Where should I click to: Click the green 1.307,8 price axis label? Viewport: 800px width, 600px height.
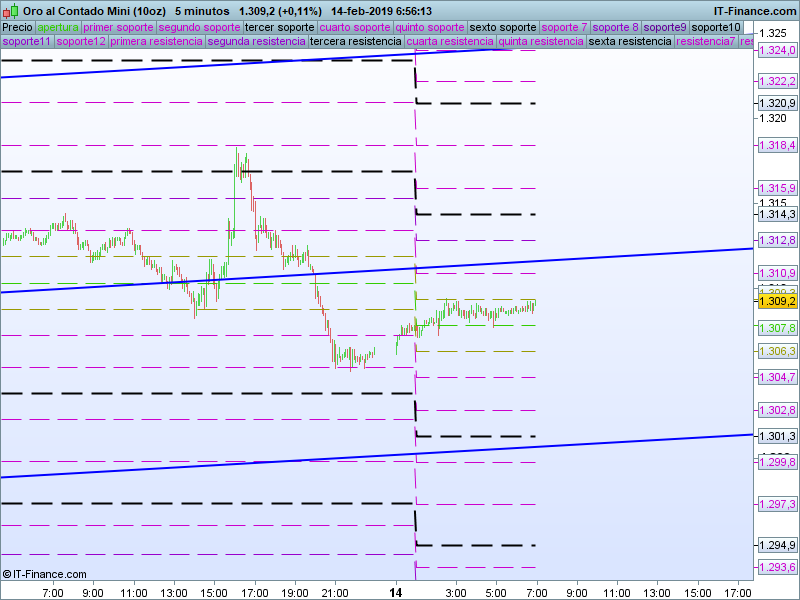pos(777,328)
